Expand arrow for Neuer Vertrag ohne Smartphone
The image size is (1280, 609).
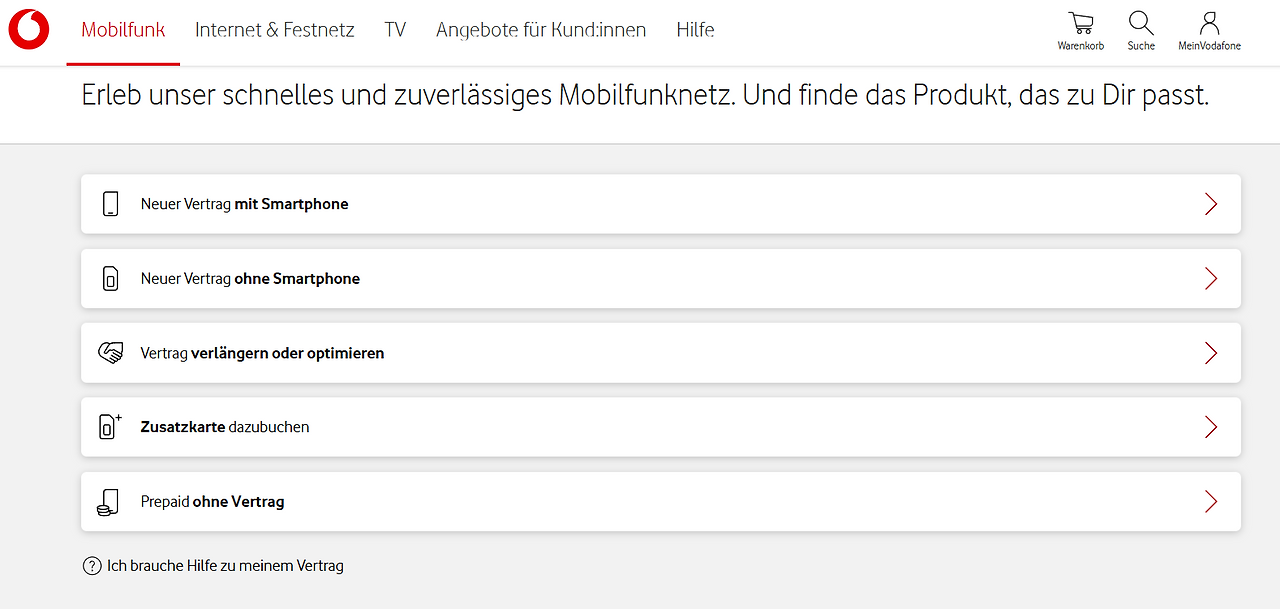tap(1211, 279)
